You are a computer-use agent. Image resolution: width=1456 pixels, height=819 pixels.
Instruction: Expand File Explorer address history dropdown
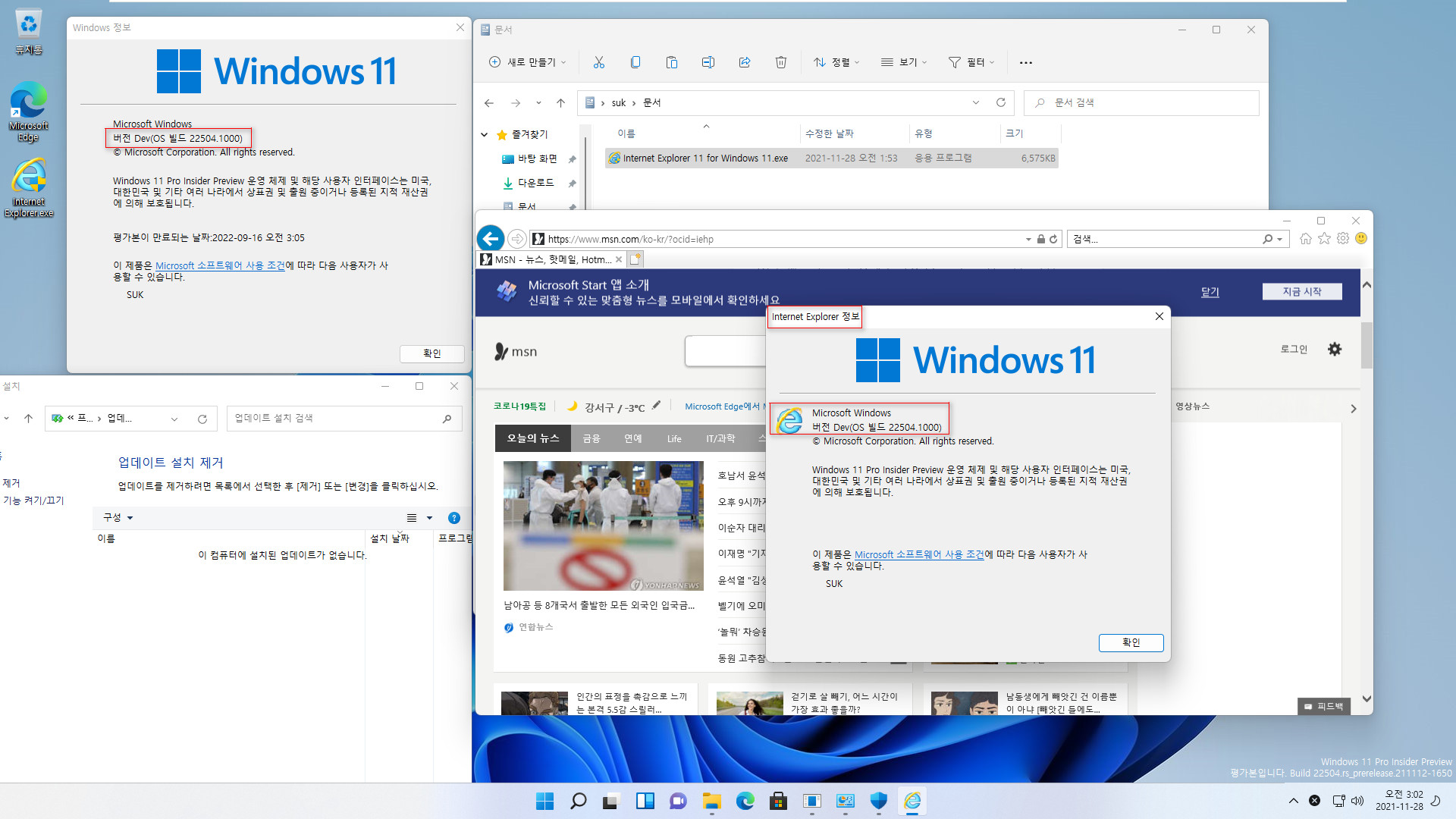976,102
